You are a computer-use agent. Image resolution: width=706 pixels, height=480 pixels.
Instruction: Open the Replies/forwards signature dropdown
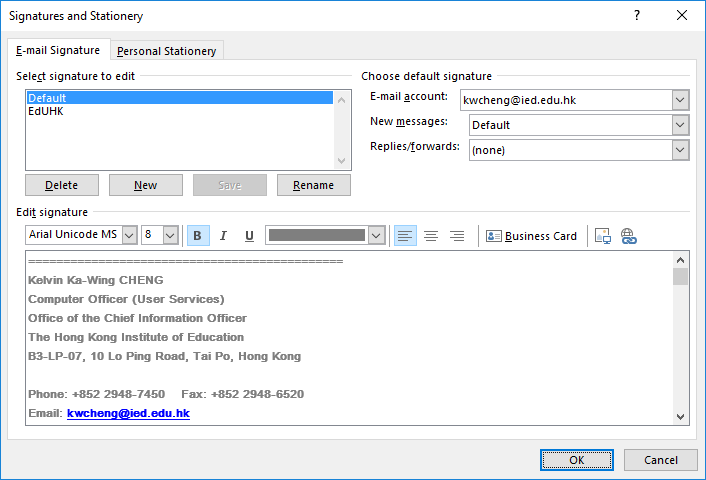[x=680, y=149]
